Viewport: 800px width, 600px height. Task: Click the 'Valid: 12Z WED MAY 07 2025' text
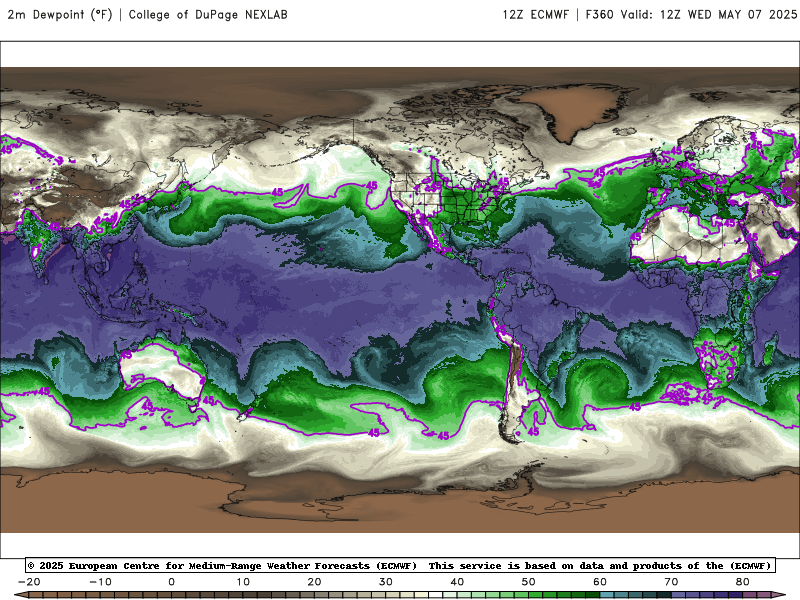point(708,15)
